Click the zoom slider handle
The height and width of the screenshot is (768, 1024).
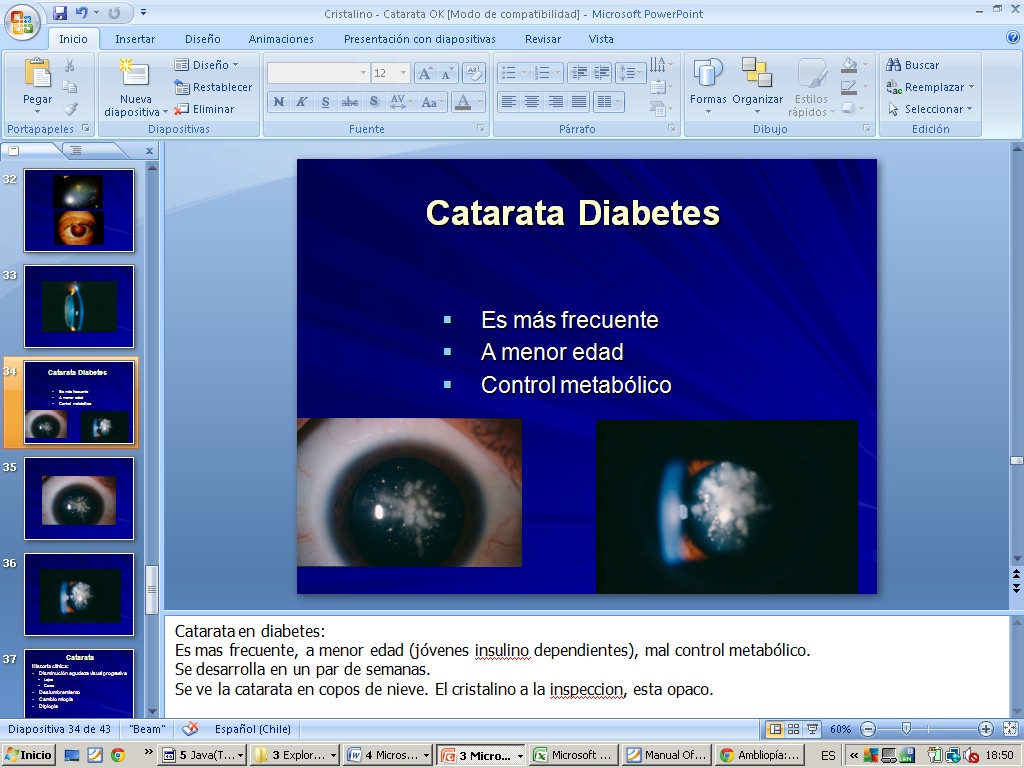906,729
